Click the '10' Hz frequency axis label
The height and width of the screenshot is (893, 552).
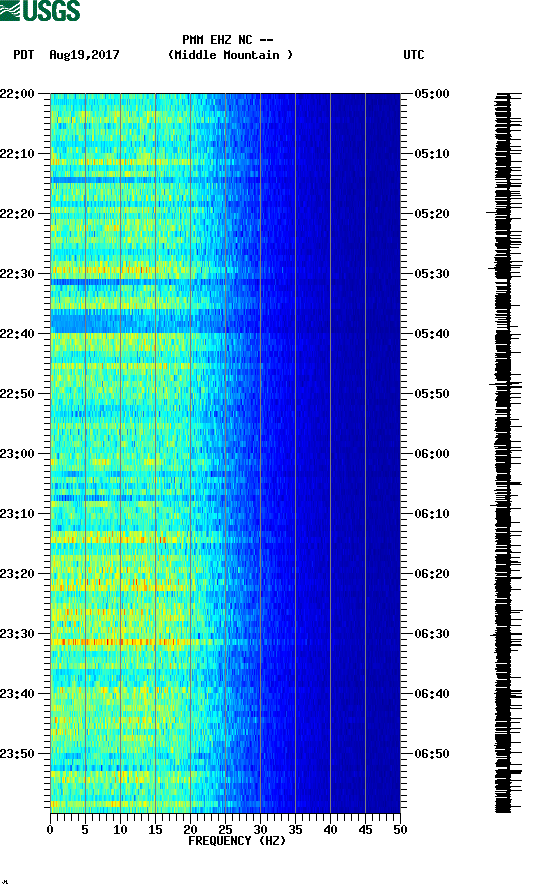point(120,830)
